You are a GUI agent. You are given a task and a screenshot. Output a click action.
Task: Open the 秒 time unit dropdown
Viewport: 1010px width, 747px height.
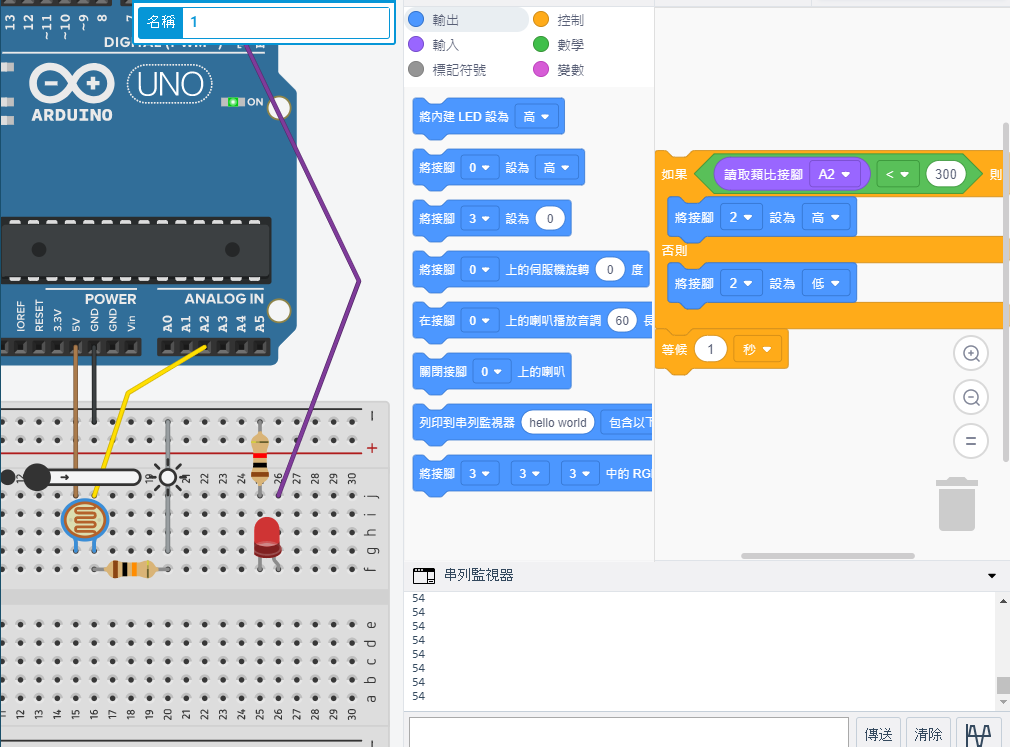tap(756, 349)
